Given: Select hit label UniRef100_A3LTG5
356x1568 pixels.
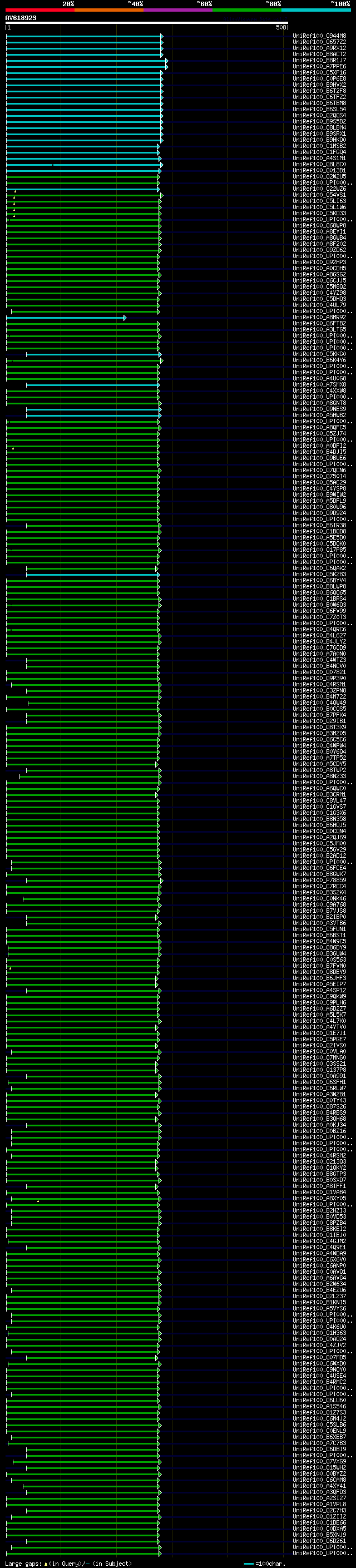Looking at the screenshot, I should (319, 329).
